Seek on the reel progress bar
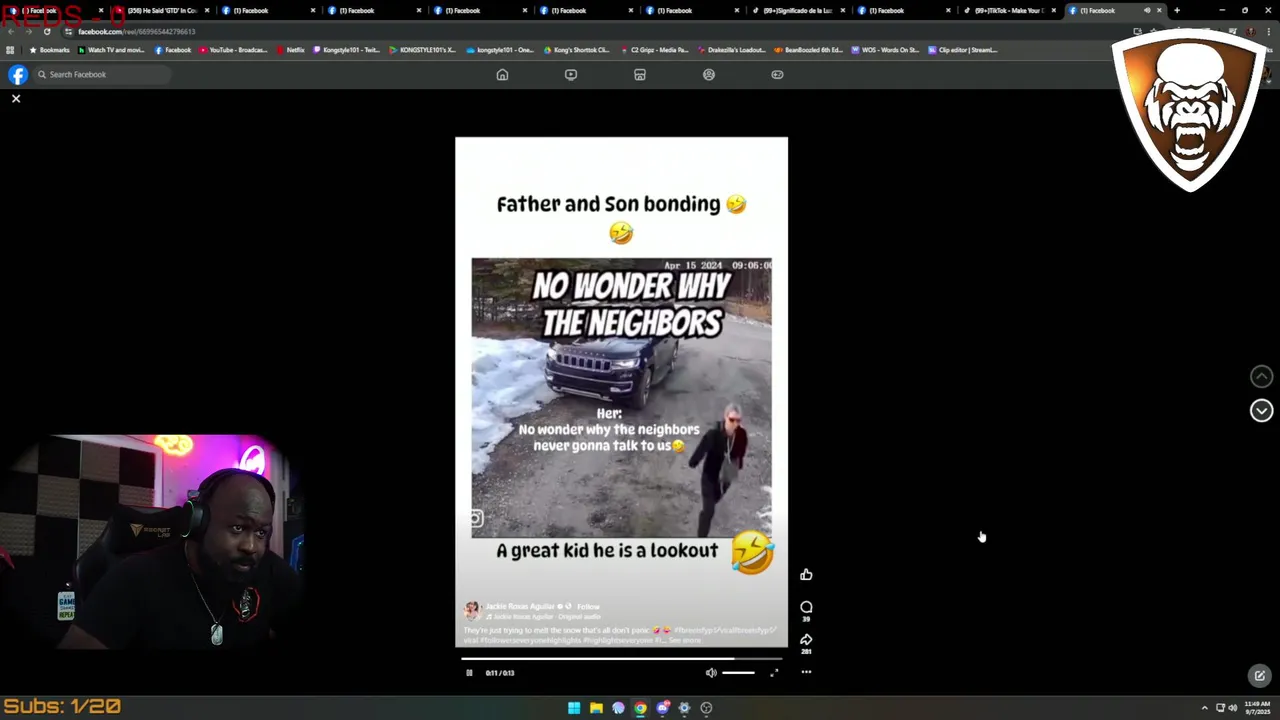The width and height of the screenshot is (1280, 720). (x=621, y=659)
